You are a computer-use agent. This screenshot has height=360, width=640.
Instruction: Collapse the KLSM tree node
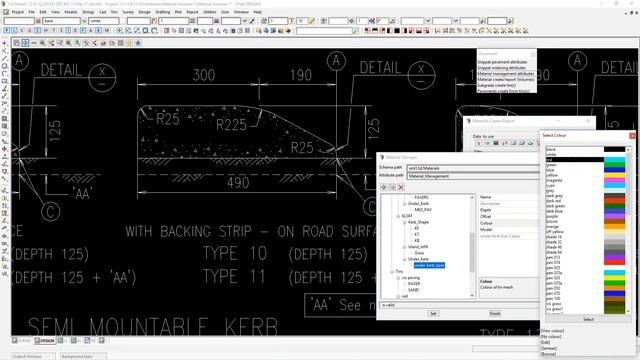[x=398, y=216]
